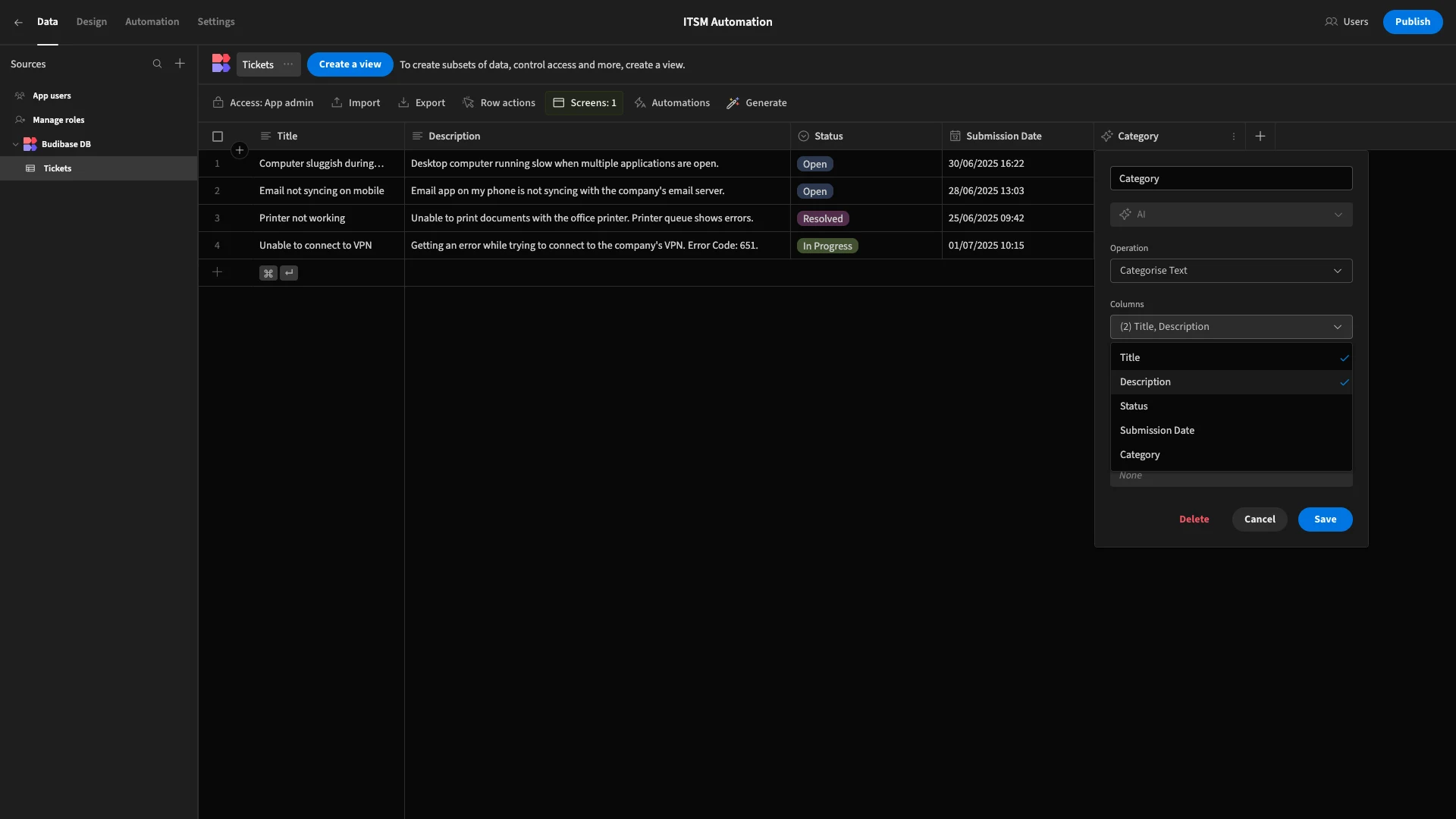Check Category in Columns list
The image size is (1456, 819).
(x=1231, y=455)
